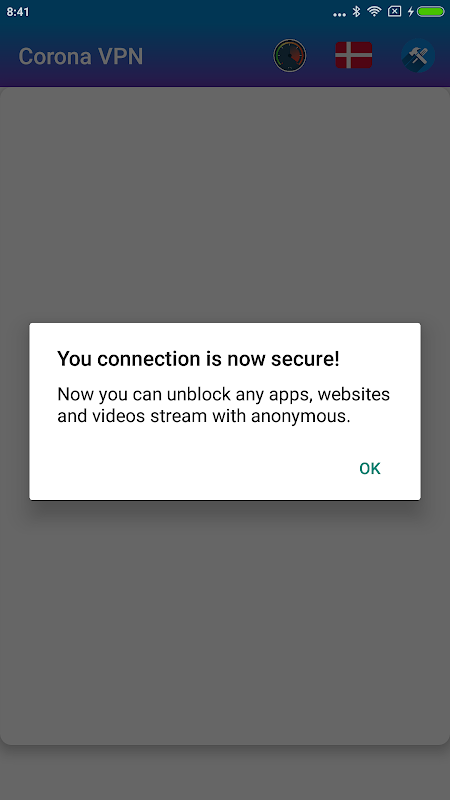Viewport: 450px width, 800px height.
Task: Click "and videos stream with anonymous" line
Action: (x=204, y=416)
